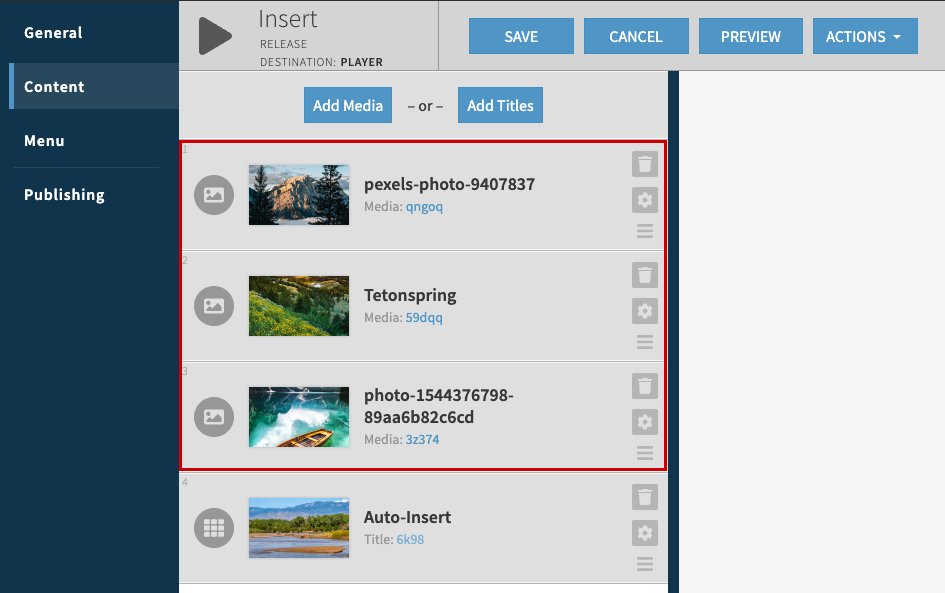
Task: Switch to the Publishing section
Action: pos(64,194)
